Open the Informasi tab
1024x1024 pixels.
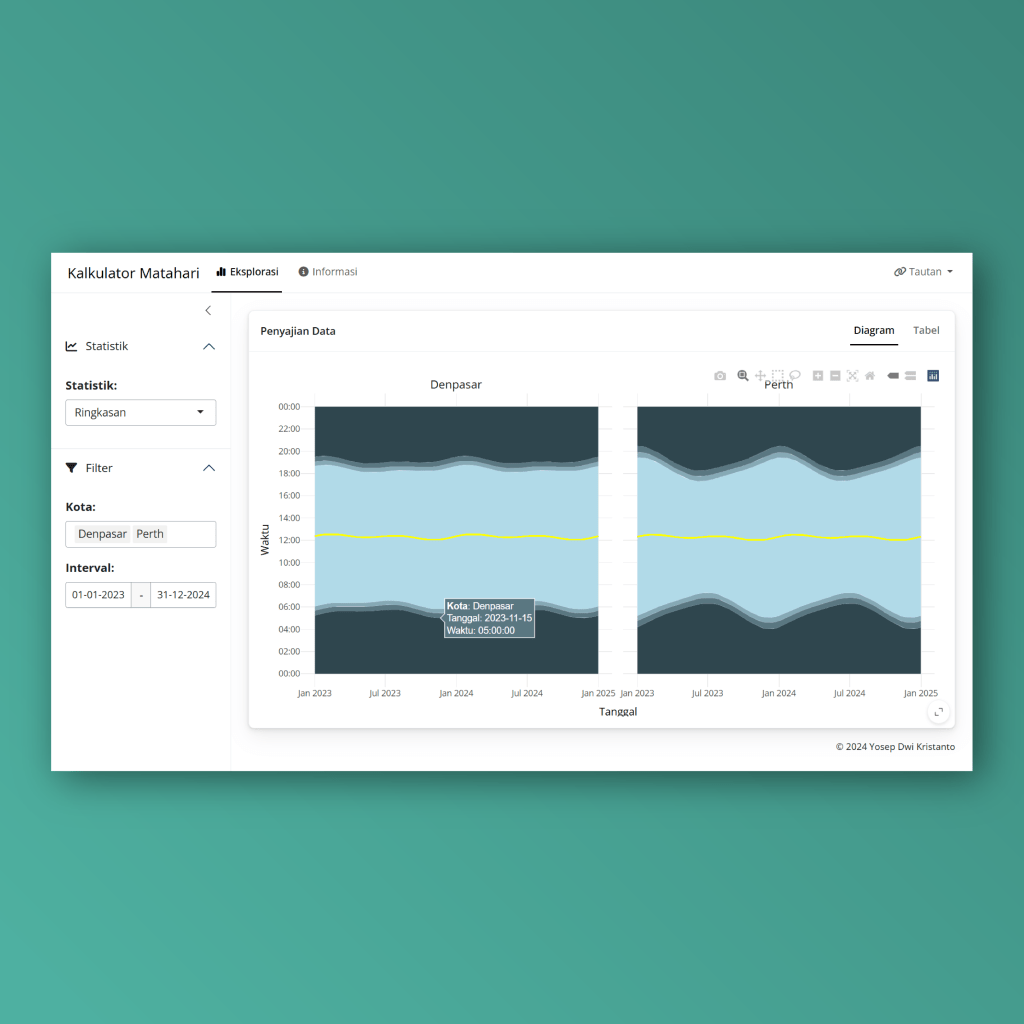(x=328, y=271)
